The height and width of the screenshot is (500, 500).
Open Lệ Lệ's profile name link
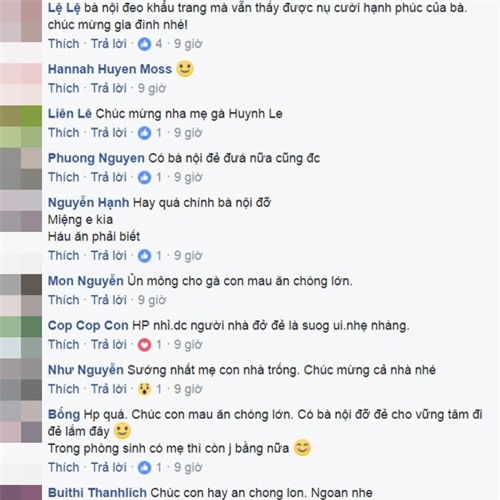[64, 8]
